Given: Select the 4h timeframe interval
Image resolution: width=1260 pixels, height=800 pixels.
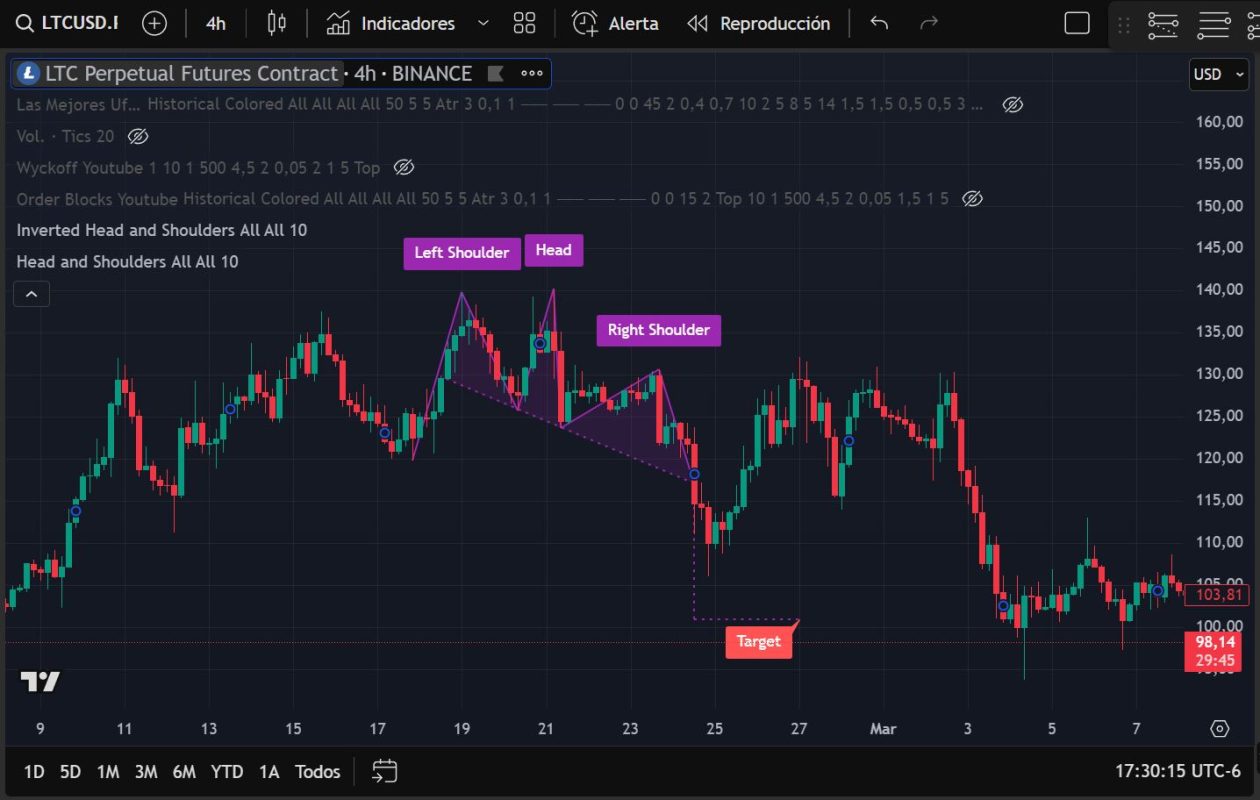Looking at the screenshot, I should pos(215,23).
